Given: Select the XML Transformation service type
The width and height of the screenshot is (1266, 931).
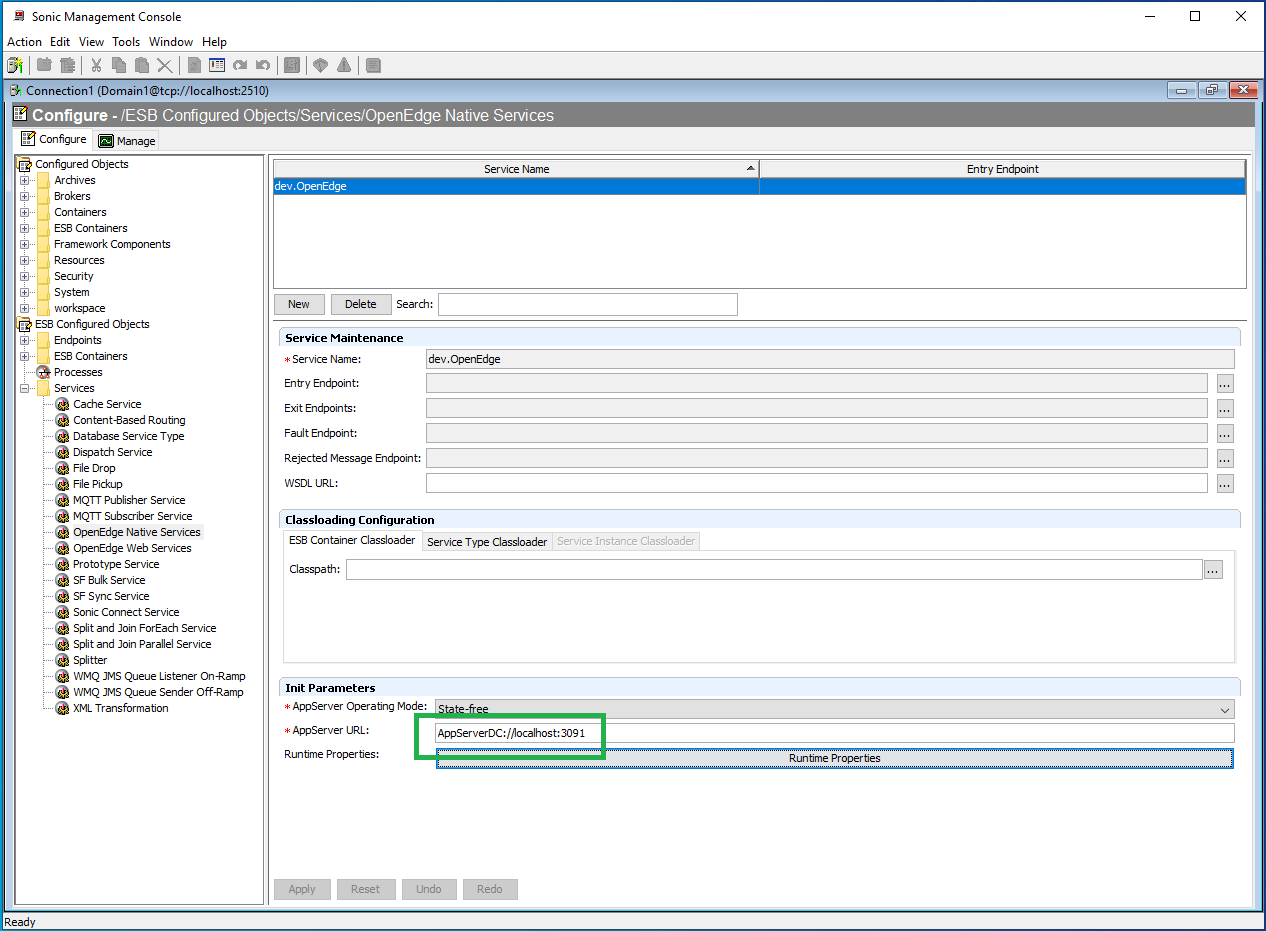Looking at the screenshot, I should [120, 707].
